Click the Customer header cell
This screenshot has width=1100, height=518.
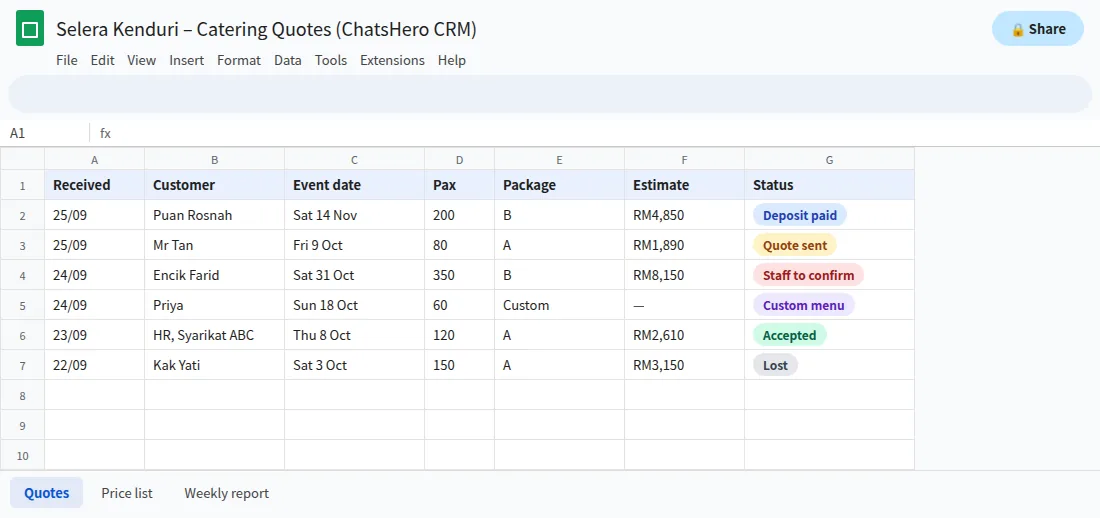(215, 185)
